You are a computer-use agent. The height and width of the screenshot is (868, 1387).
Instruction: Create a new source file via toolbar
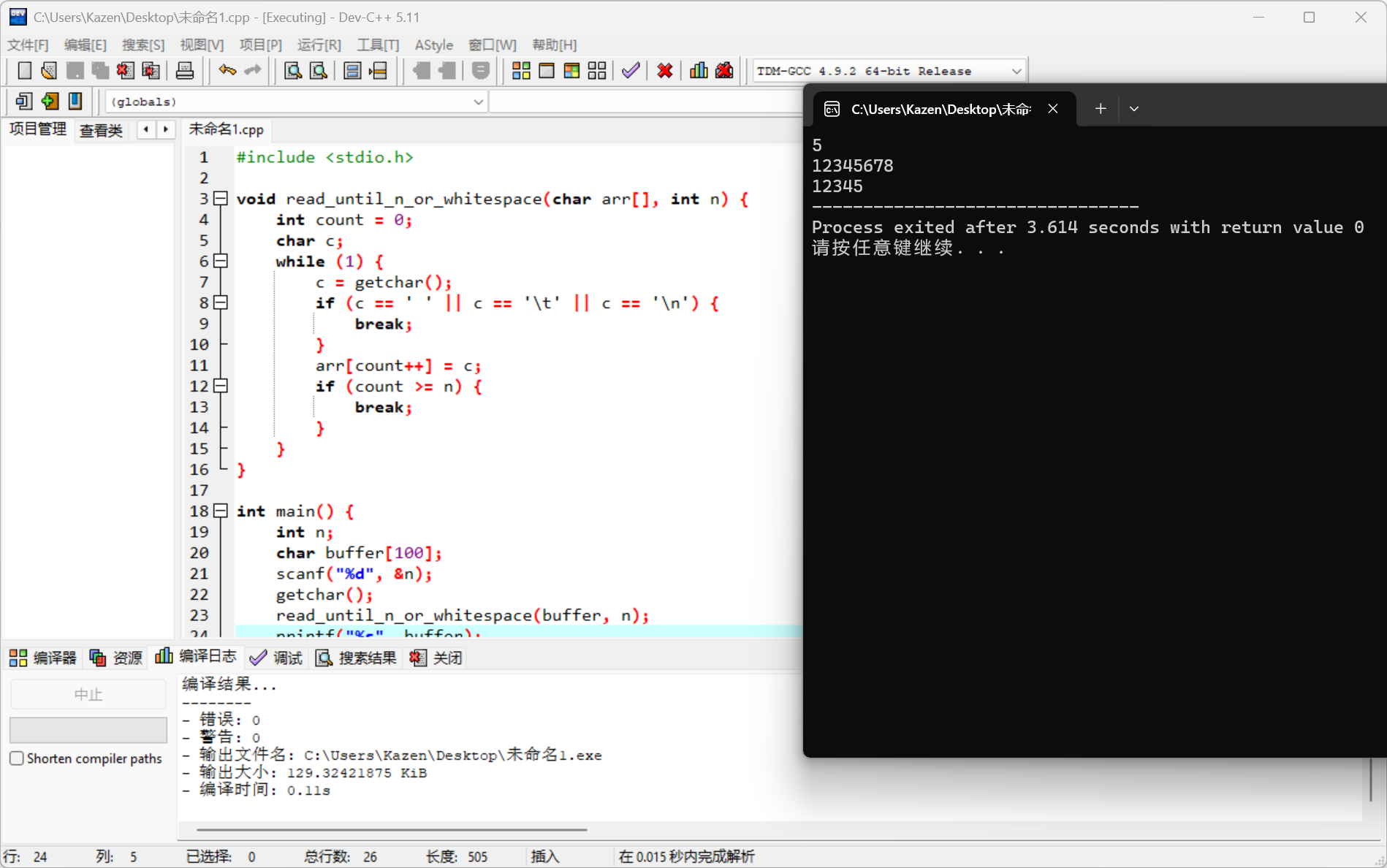(x=24, y=71)
